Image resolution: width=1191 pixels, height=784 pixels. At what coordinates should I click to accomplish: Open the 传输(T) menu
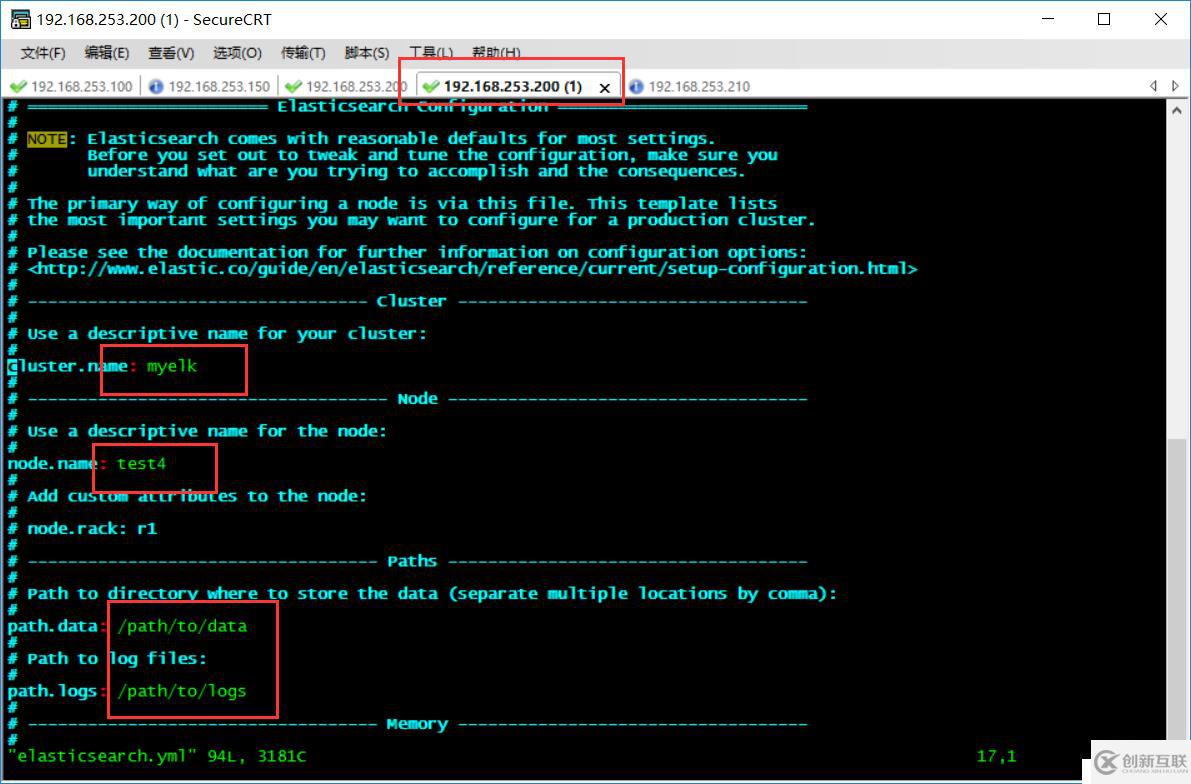(303, 52)
